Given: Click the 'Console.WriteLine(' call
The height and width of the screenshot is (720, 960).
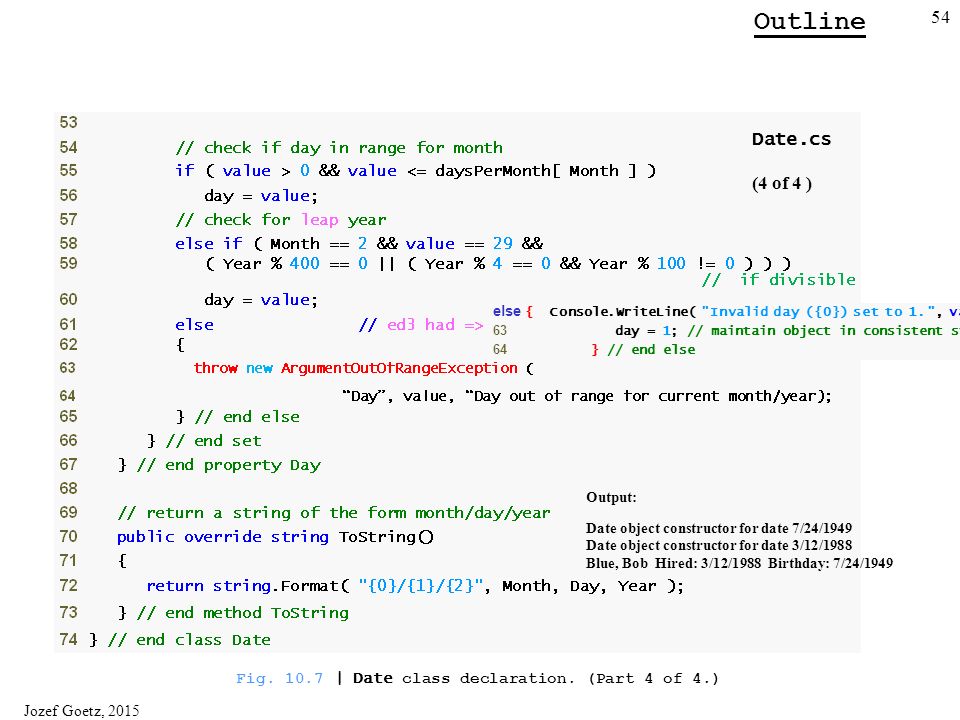Looking at the screenshot, I should point(622,312).
